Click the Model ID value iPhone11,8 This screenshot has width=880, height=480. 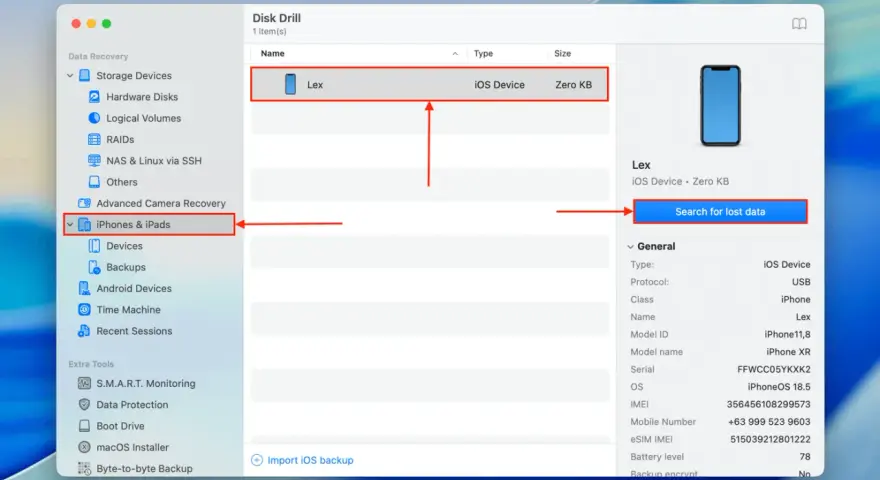(787, 335)
